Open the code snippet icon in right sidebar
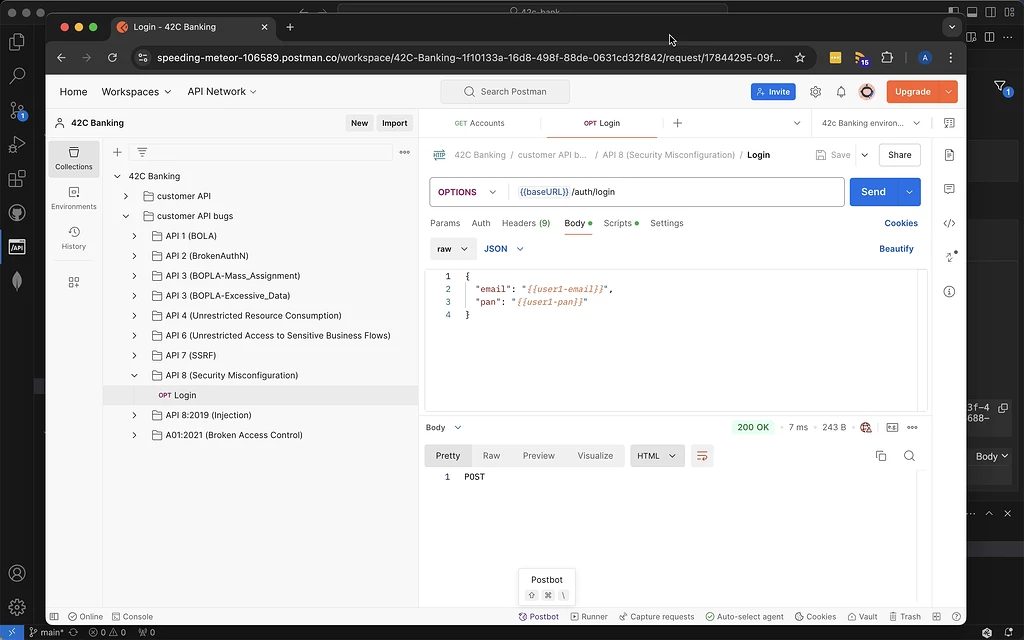Screen dimensions: 1024x640 pos(949,223)
